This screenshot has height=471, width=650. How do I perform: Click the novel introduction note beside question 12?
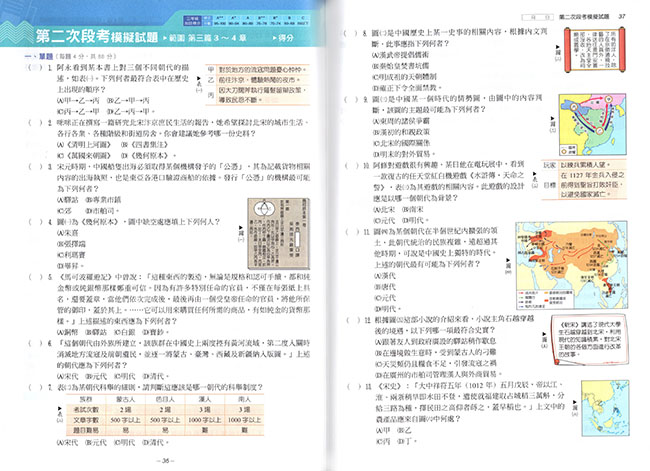pos(589,340)
